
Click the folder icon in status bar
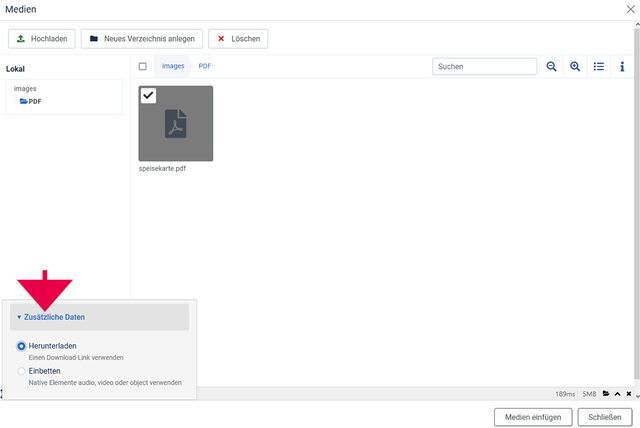tap(606, 394)
